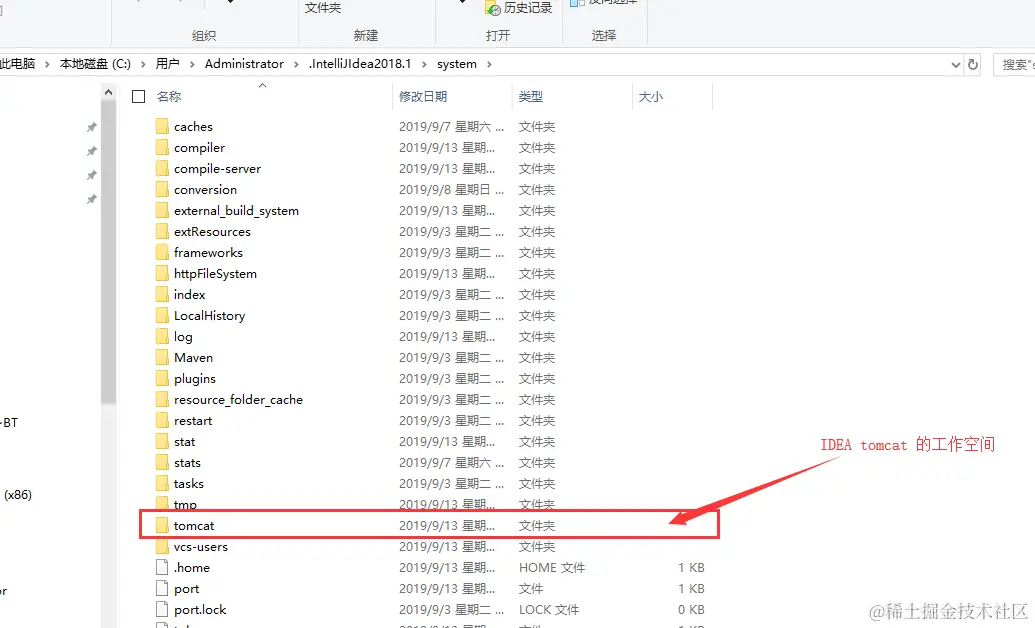Open history (历史记录) in ribbon
This screenshot has width=1035, height=628.
click(519, 8)
